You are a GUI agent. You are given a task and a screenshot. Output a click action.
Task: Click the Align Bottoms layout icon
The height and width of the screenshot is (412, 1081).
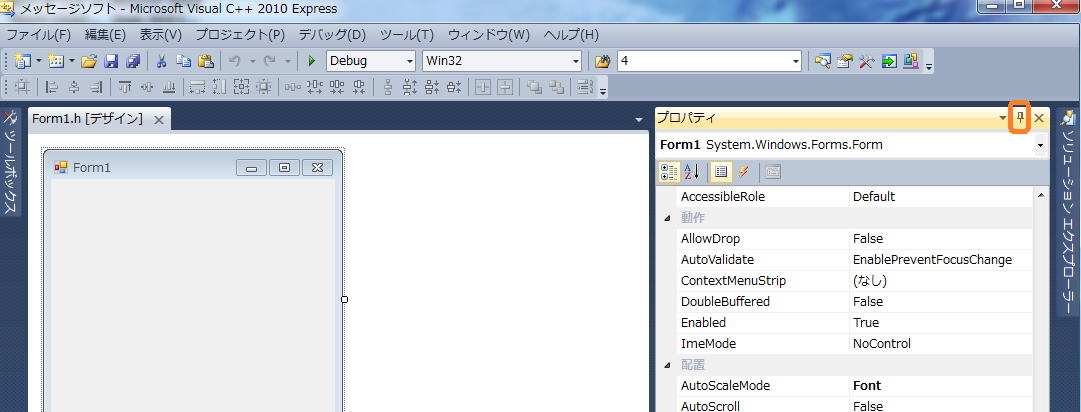(x=169, y=87)
